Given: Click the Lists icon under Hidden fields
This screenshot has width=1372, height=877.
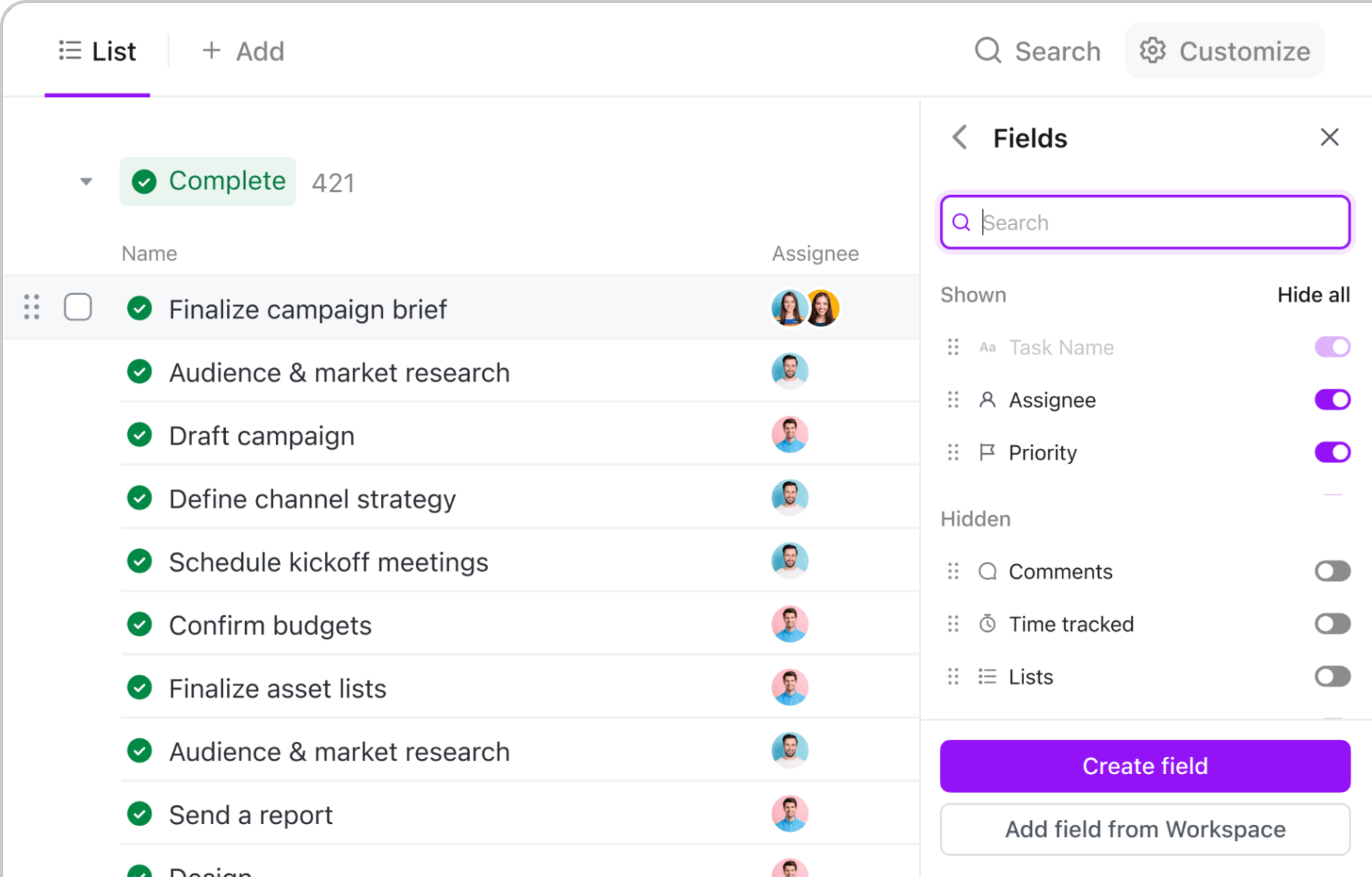Looking at the screenshot, I should (988, 676).
